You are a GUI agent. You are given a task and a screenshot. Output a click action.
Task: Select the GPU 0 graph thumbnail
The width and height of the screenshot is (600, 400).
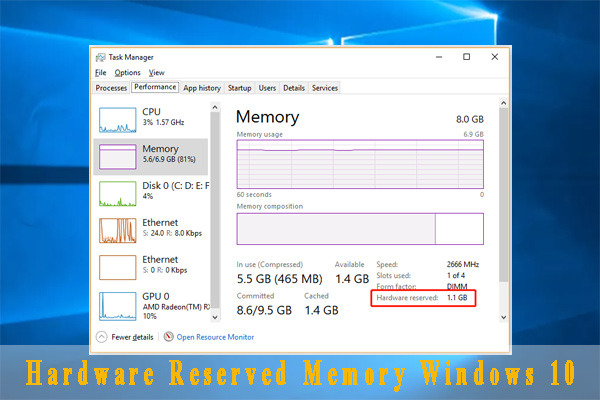tap(117, 306)
